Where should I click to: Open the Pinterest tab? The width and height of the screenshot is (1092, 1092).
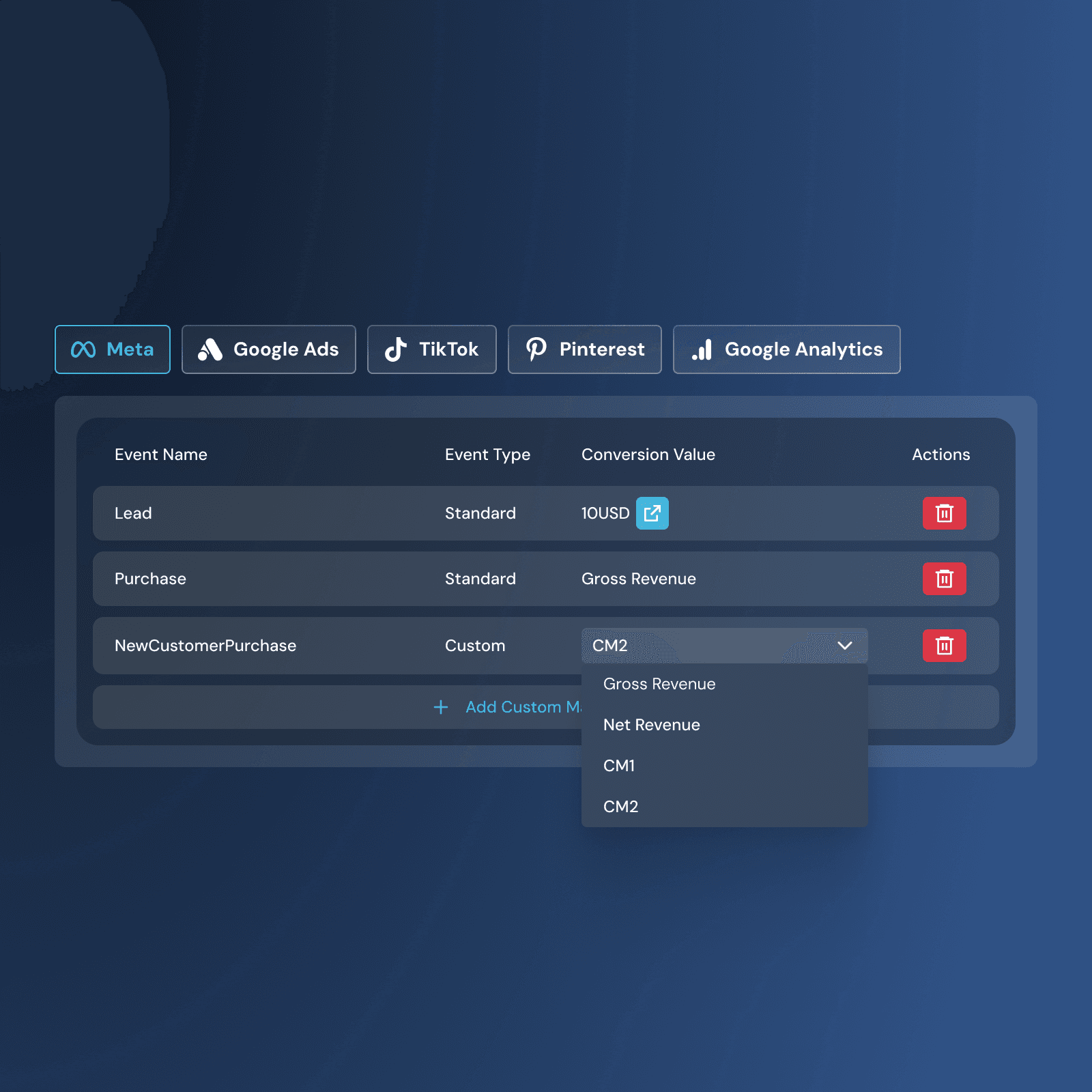coord(585,349)
